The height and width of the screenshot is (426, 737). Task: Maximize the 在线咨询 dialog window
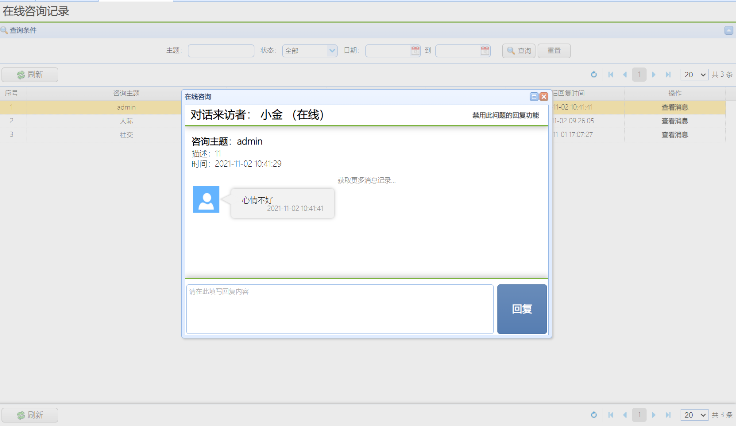coord(534,96)
